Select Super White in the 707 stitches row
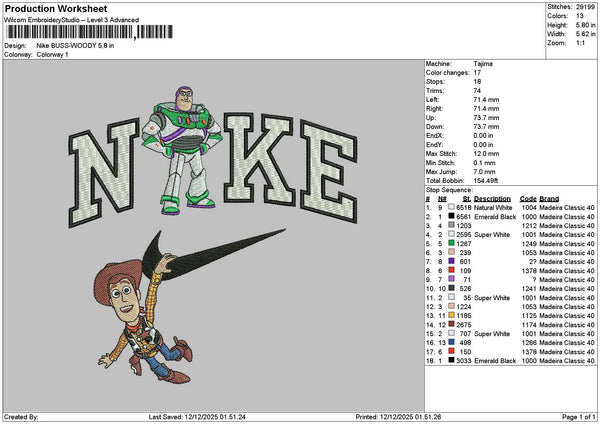Screen dimensions: 600x424 [492, 334]
